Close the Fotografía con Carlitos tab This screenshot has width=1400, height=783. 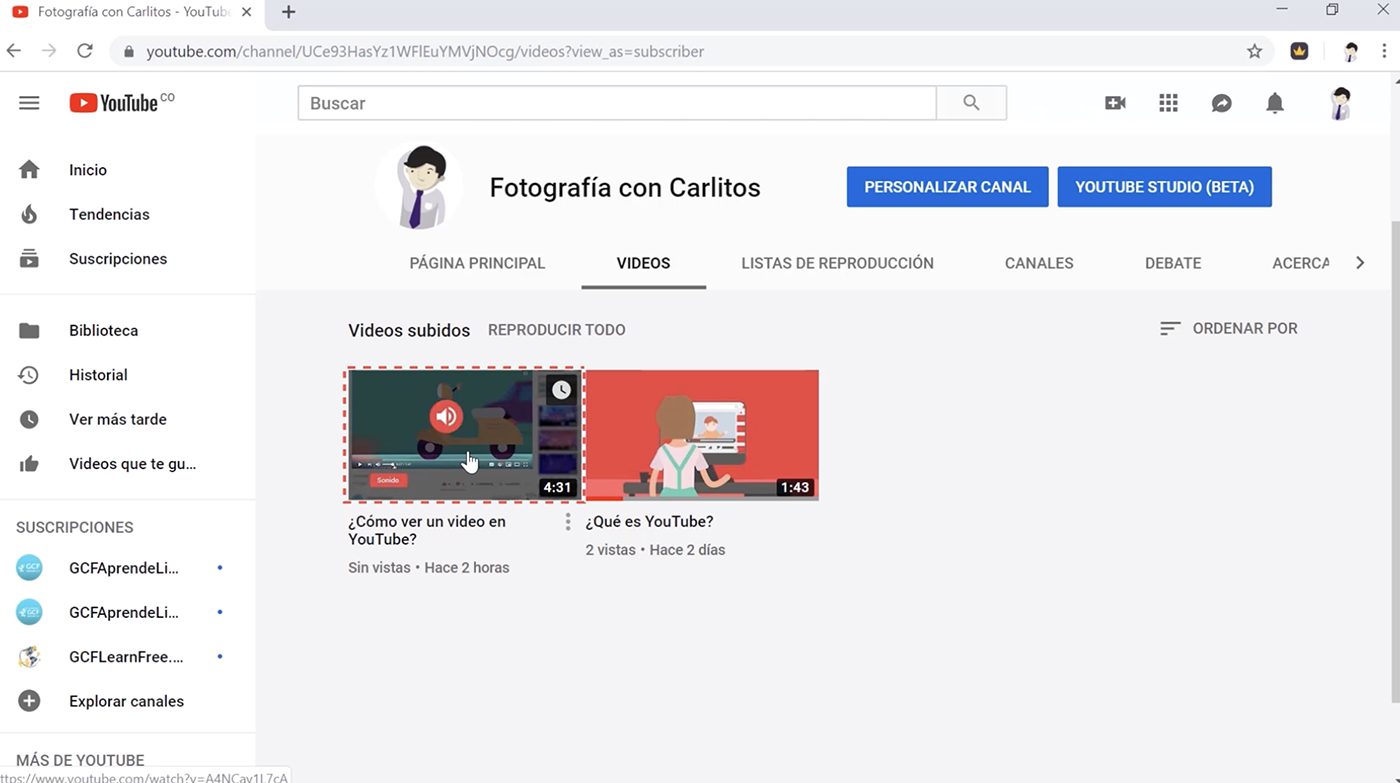point(246,12)
